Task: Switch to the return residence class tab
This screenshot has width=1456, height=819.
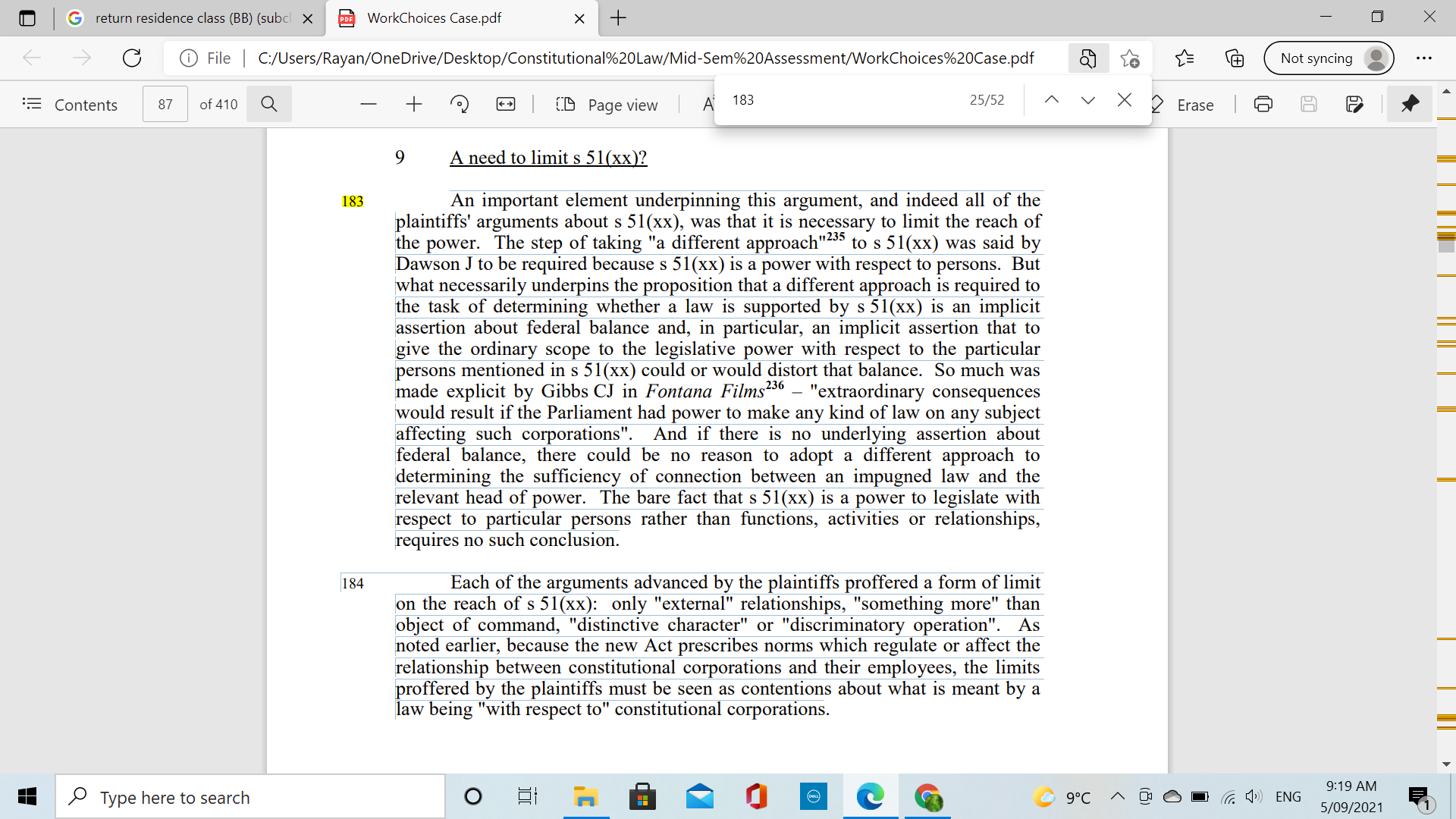Action: (190, 18)
